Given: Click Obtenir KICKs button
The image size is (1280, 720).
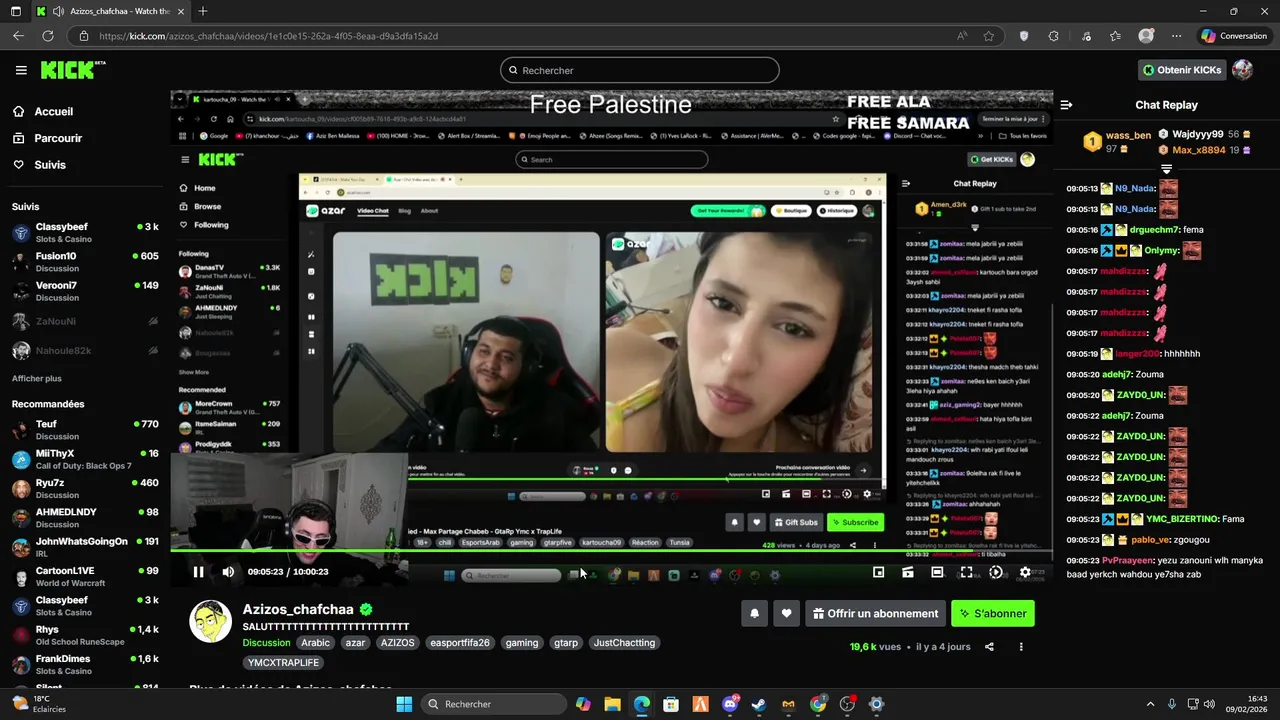Looking at the screenshot, I should point(1182,70).
